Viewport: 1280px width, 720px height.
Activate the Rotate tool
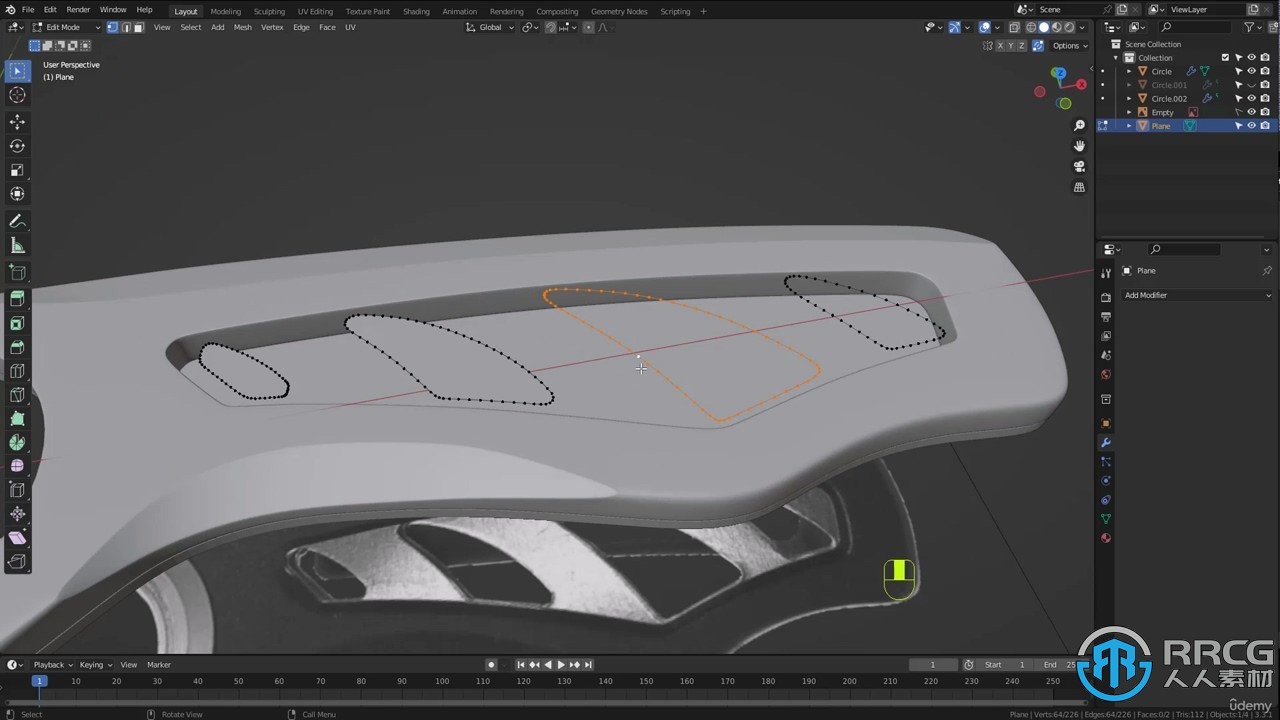pos(17,146)
